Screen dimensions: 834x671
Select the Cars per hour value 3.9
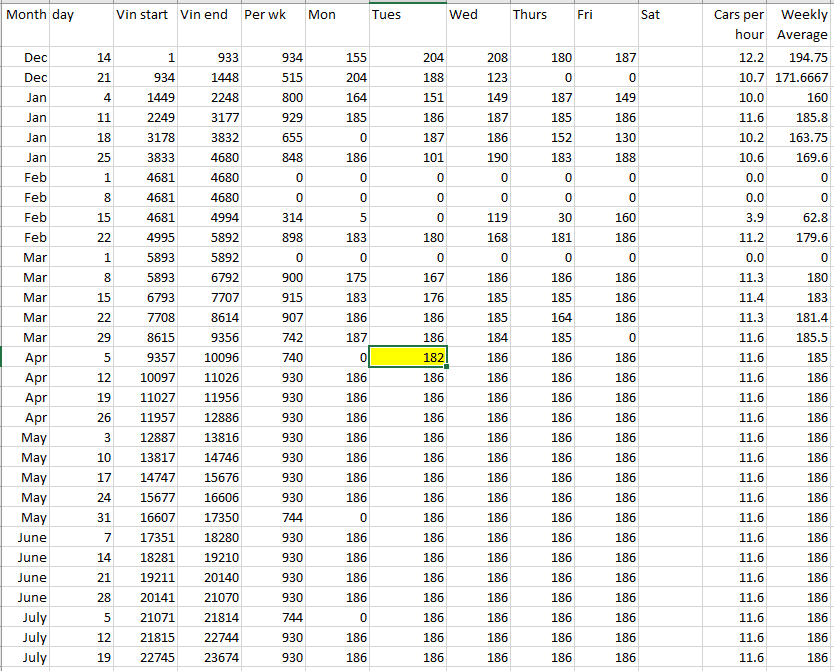(x=737, y=218)
